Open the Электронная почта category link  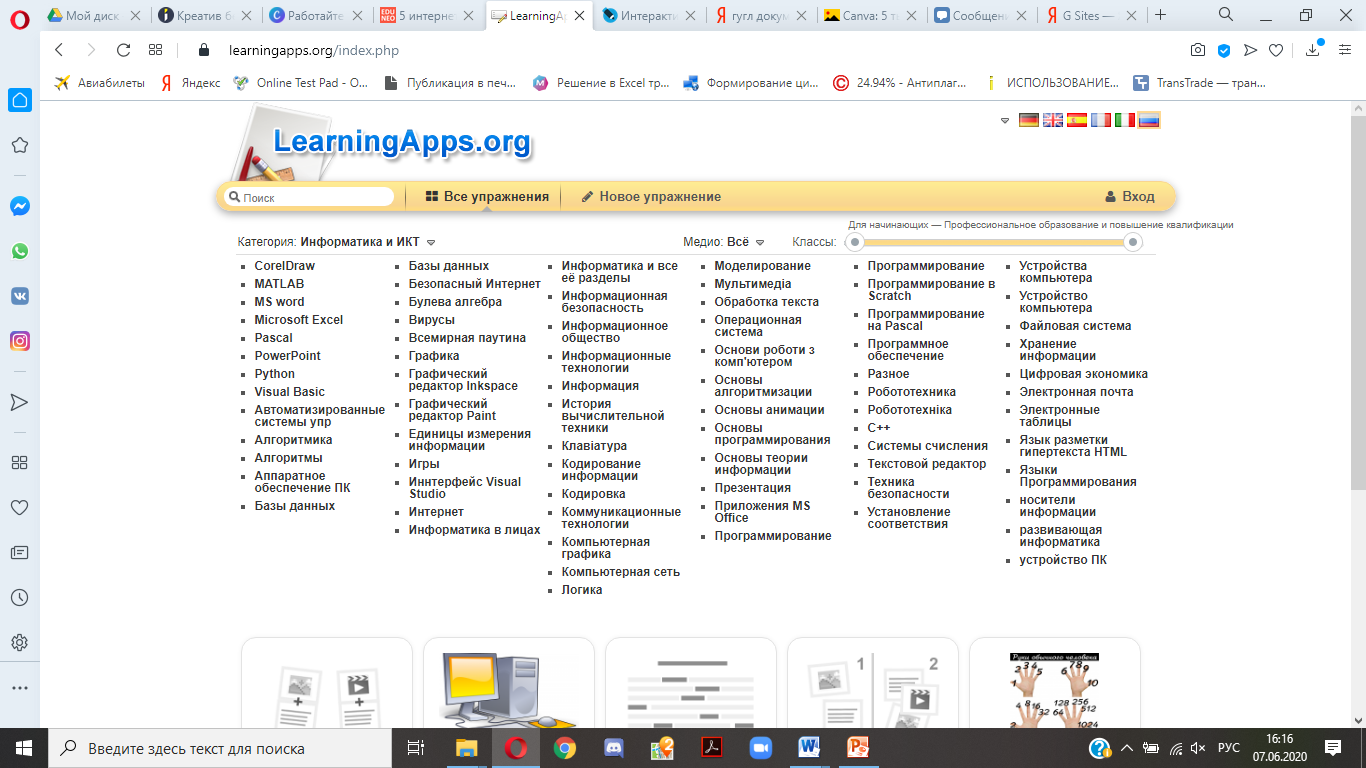click(1076, 392)
